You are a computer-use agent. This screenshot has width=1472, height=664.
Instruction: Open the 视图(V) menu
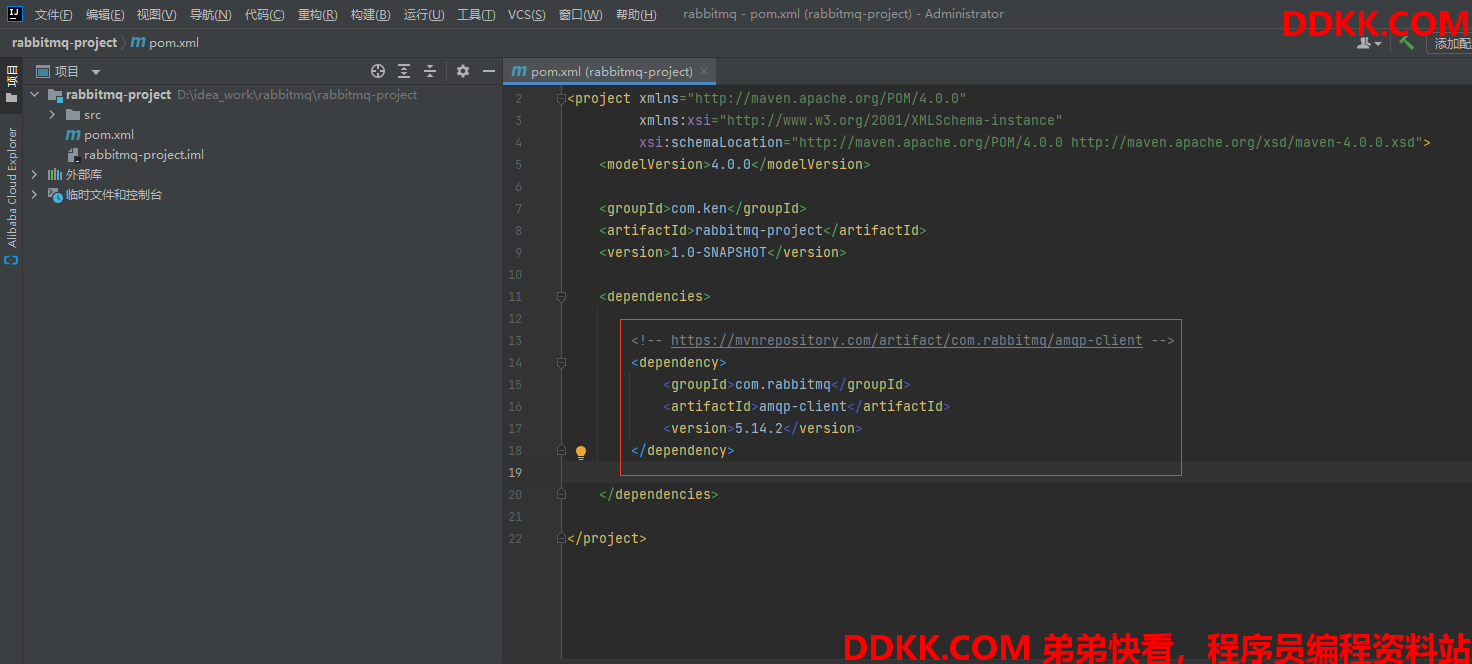click(x=157, y=15)
